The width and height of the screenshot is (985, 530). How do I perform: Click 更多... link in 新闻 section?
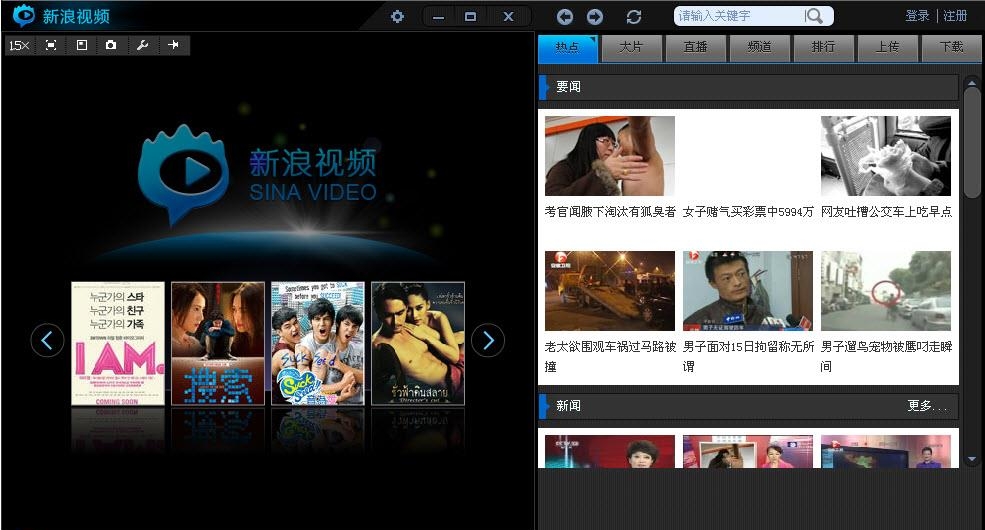[x=927, y=406]
